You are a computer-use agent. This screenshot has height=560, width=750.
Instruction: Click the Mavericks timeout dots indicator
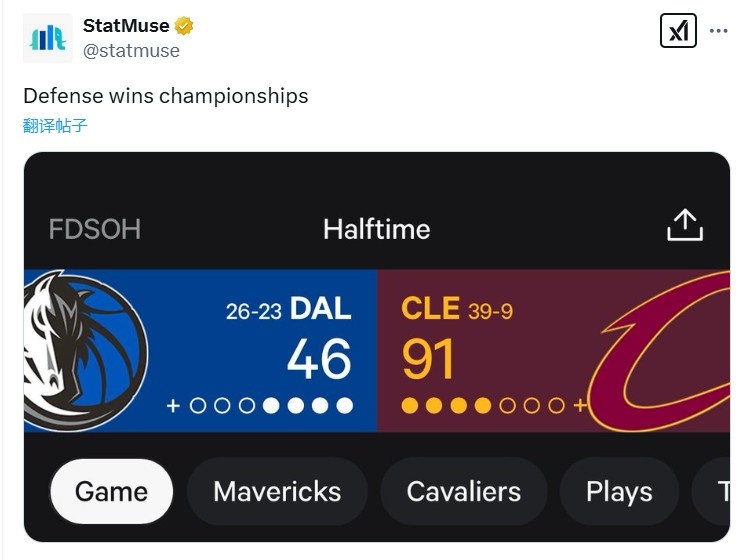pos(270,406)
